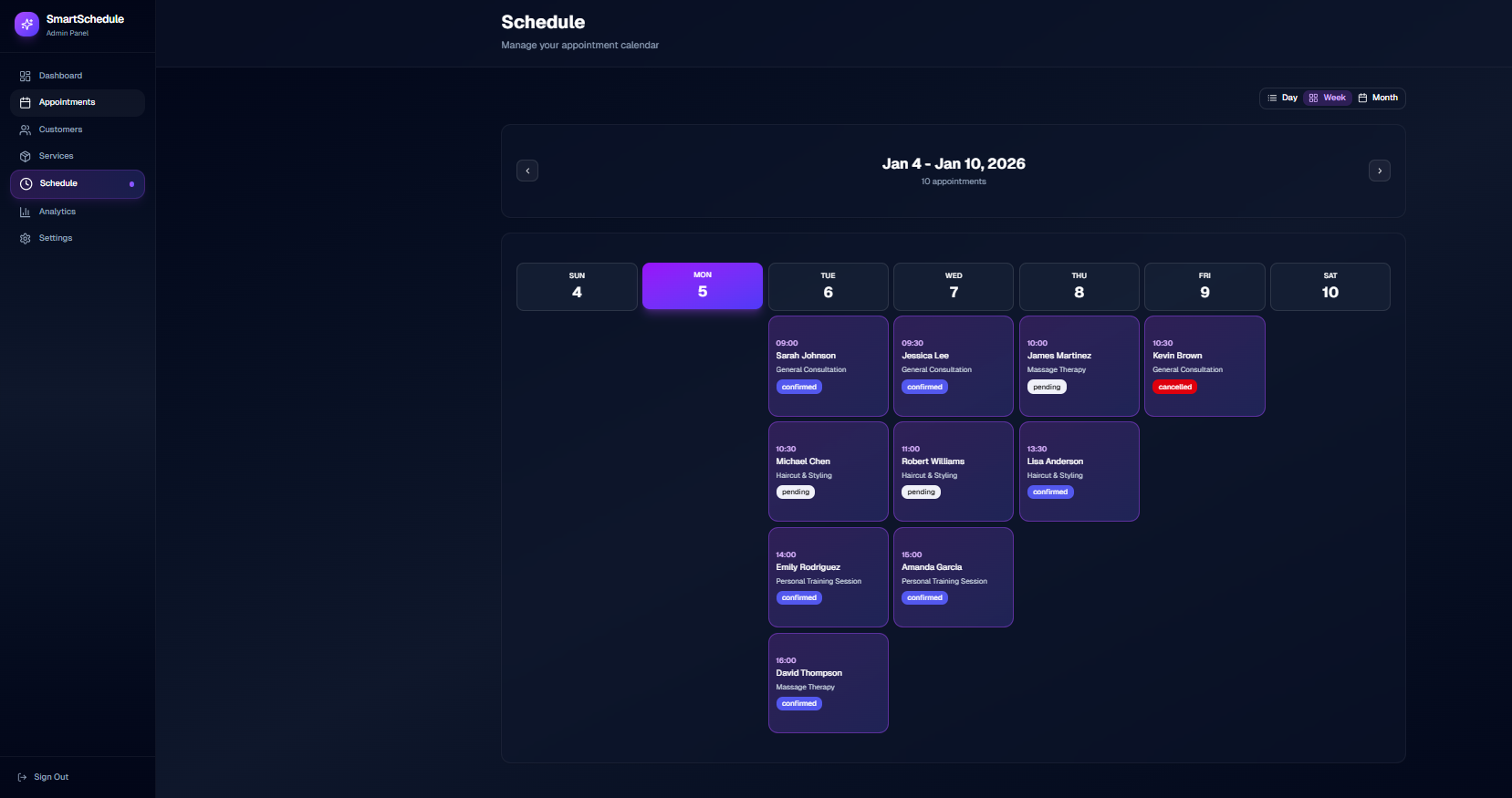The width and height of the screenshot is (1512, 798).
Task: Open Analytics from the sidebar
Action: click(x=78, y=212)
